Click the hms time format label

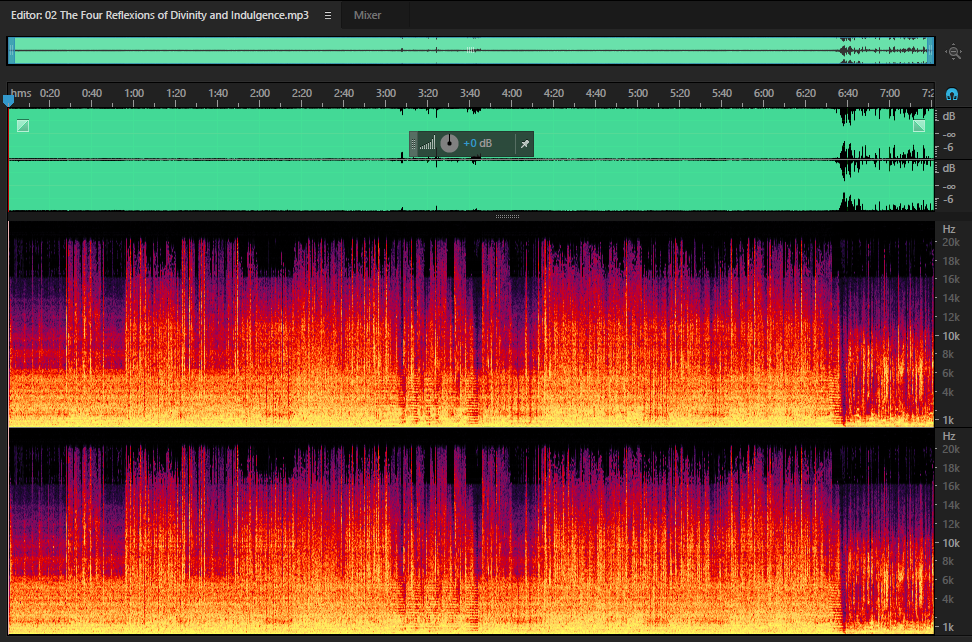click(21, 93)
